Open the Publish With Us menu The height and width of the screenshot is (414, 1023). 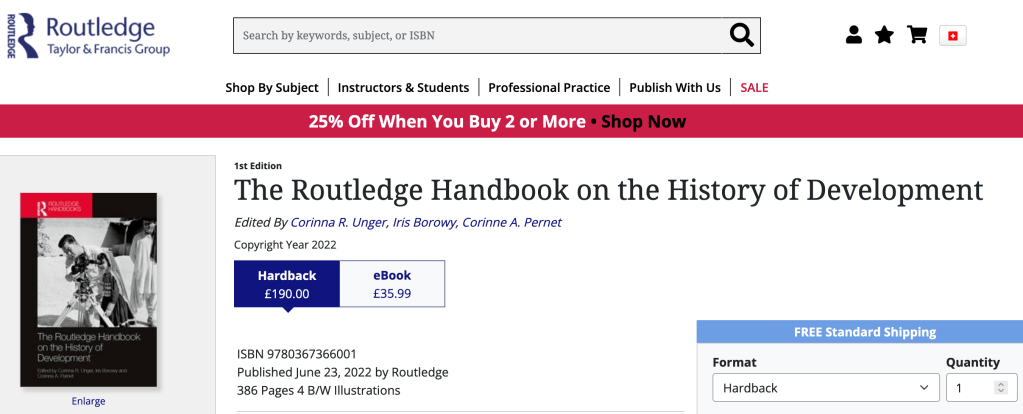click(x=675, y=87)
